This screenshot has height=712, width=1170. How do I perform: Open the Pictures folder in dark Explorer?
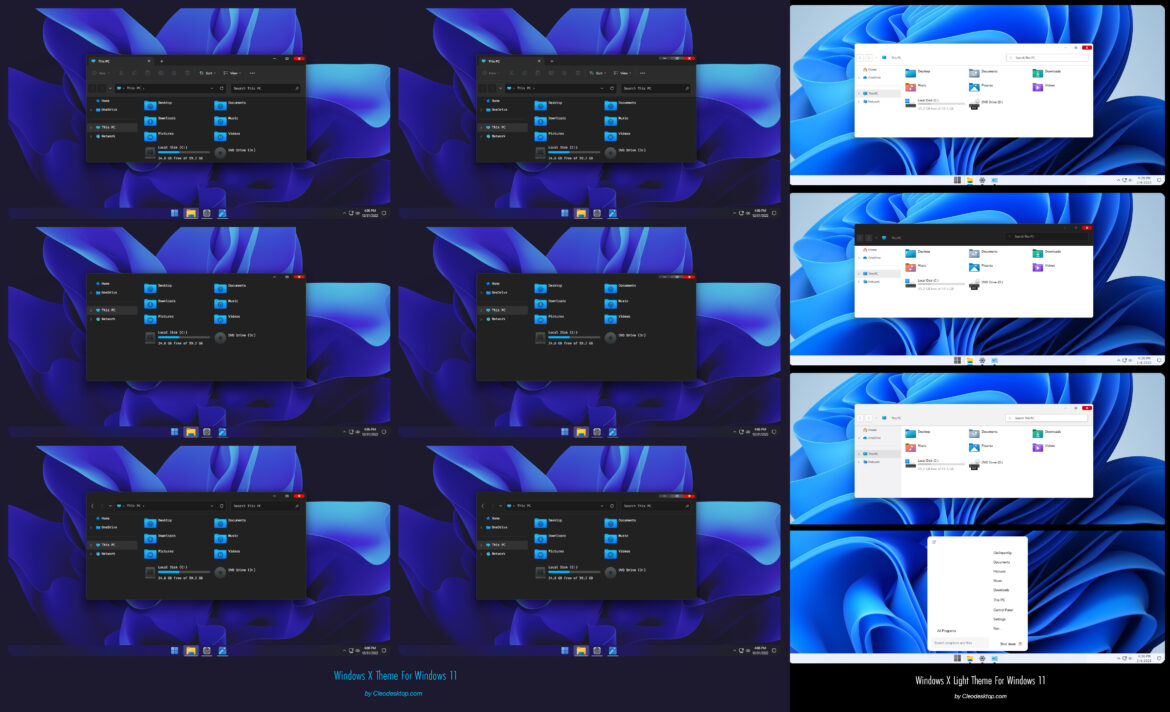pos(150,137)
